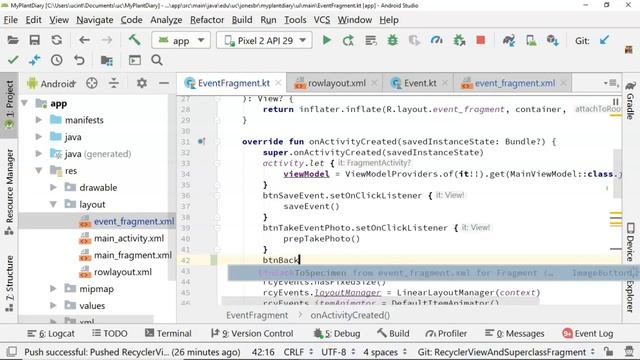Open the Event Log tool window
Viewport: 640px width, 360px height.
588,333
